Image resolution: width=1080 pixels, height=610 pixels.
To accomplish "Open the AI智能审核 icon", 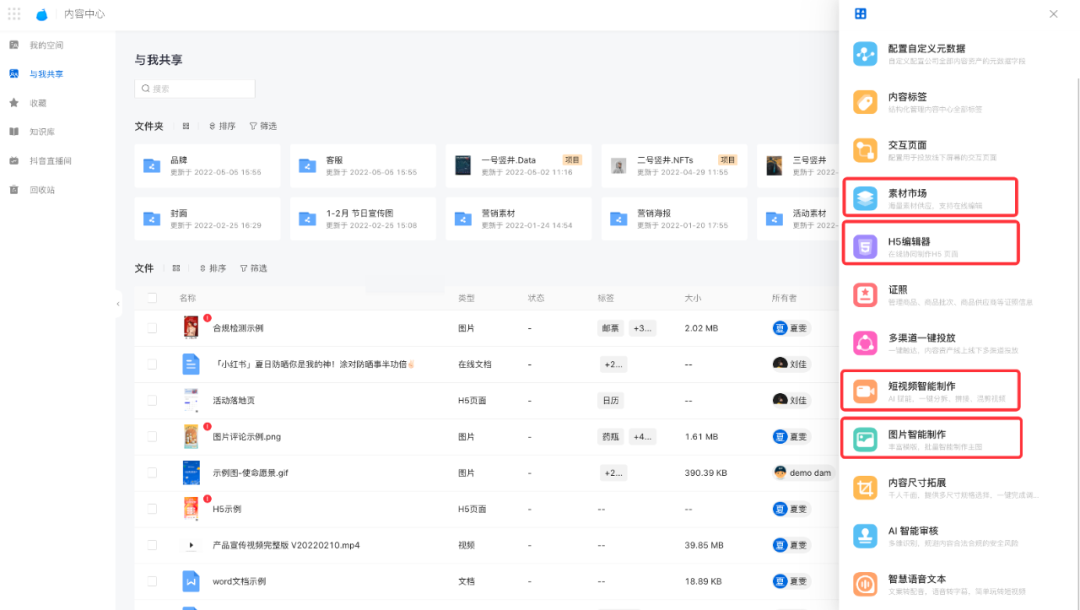I will [x=865, y=536].
